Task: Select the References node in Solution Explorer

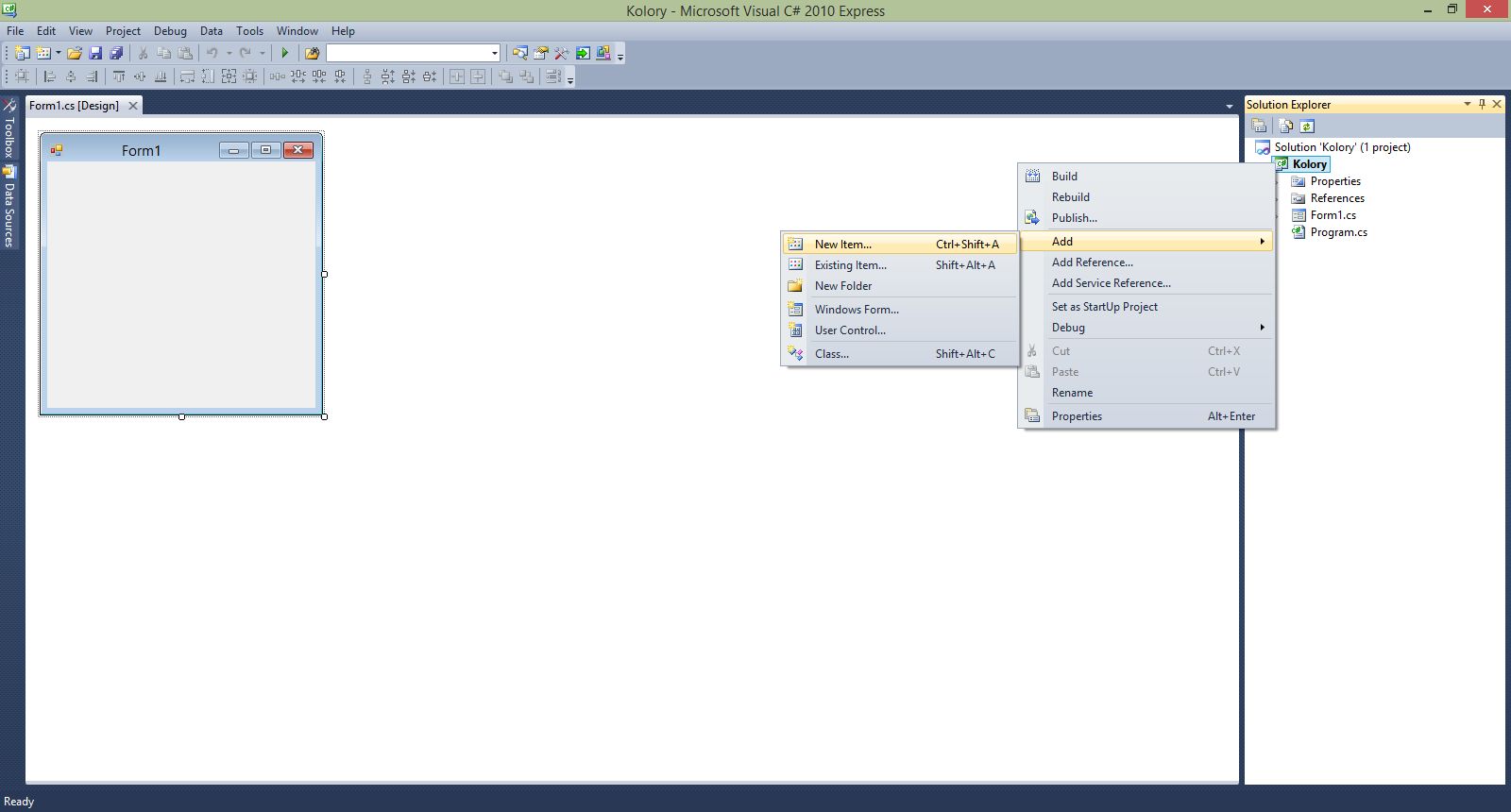Action: click(1337, 198)
